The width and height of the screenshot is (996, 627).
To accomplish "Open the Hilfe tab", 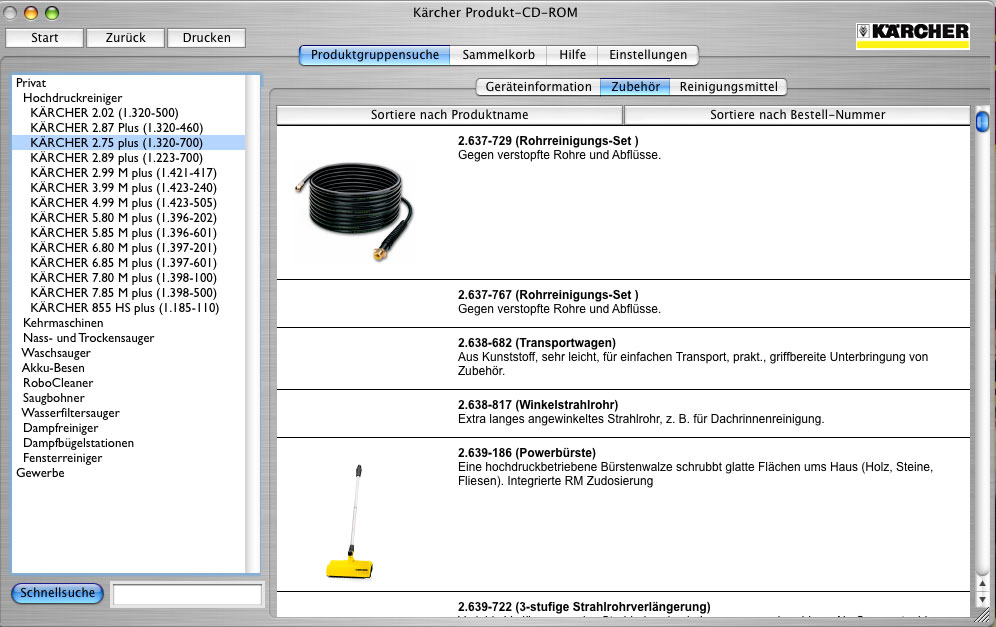I will (x=572, y=55).
